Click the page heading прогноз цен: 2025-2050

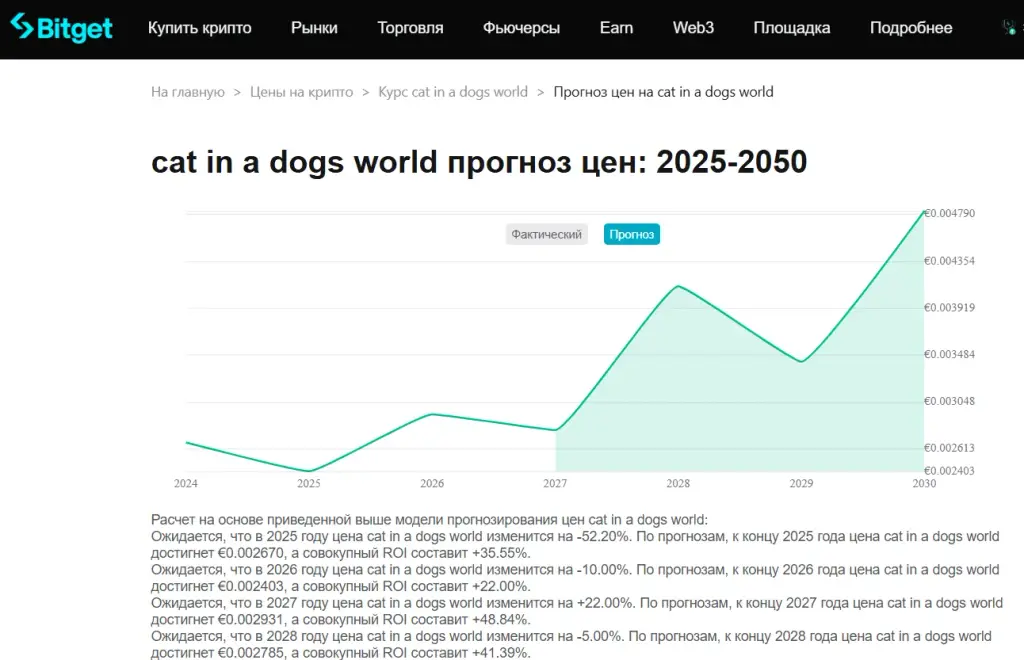click(479, 162)
